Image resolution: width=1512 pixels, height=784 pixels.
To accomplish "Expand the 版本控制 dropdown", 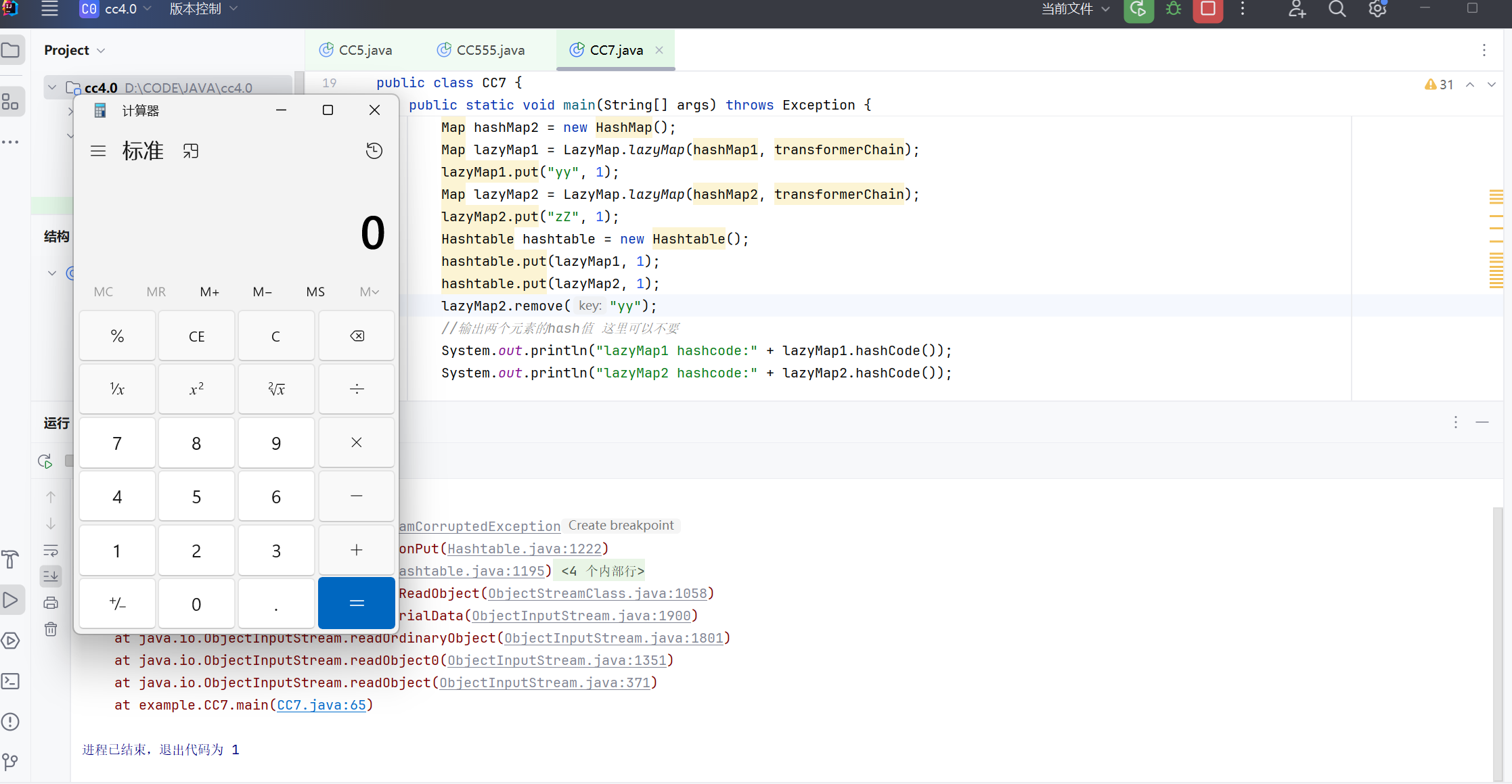I will [x=203, y=9].
